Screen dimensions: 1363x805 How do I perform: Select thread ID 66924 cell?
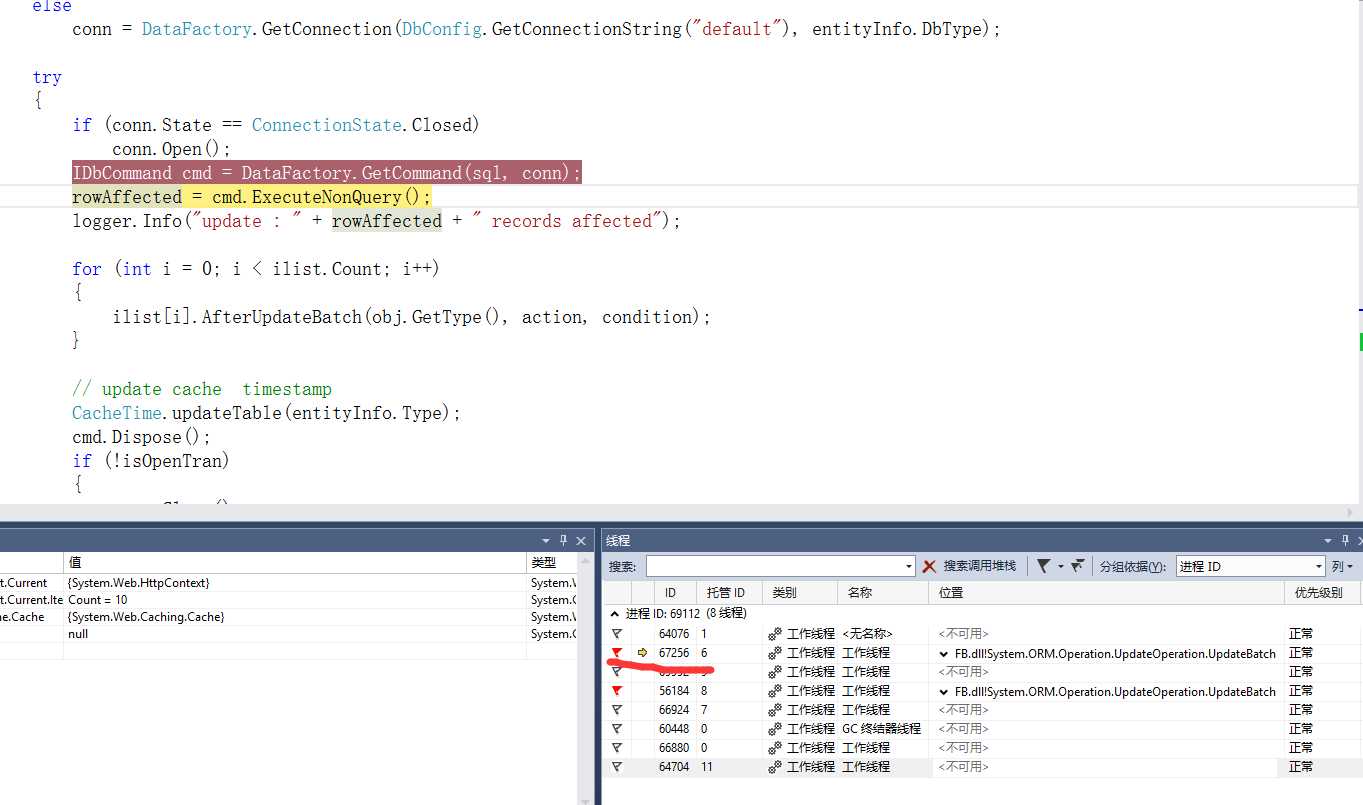click(674, 710)
